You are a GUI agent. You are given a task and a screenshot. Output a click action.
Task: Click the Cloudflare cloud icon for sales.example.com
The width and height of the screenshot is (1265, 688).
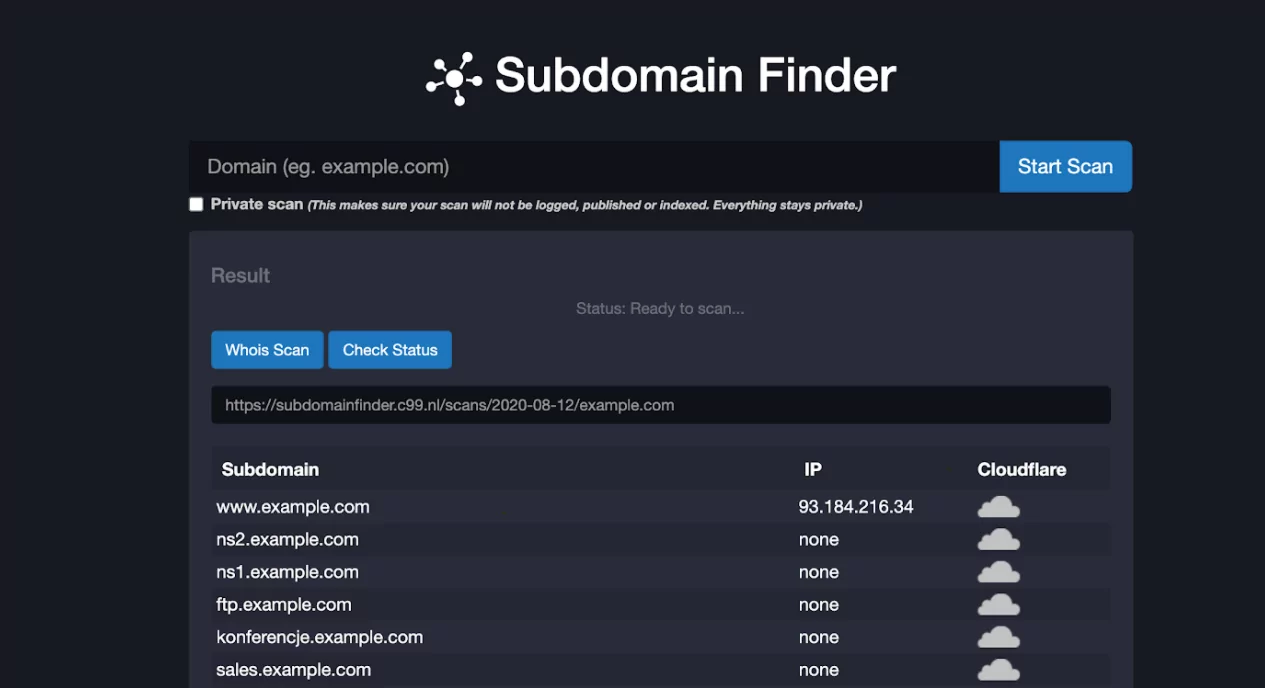998,669
